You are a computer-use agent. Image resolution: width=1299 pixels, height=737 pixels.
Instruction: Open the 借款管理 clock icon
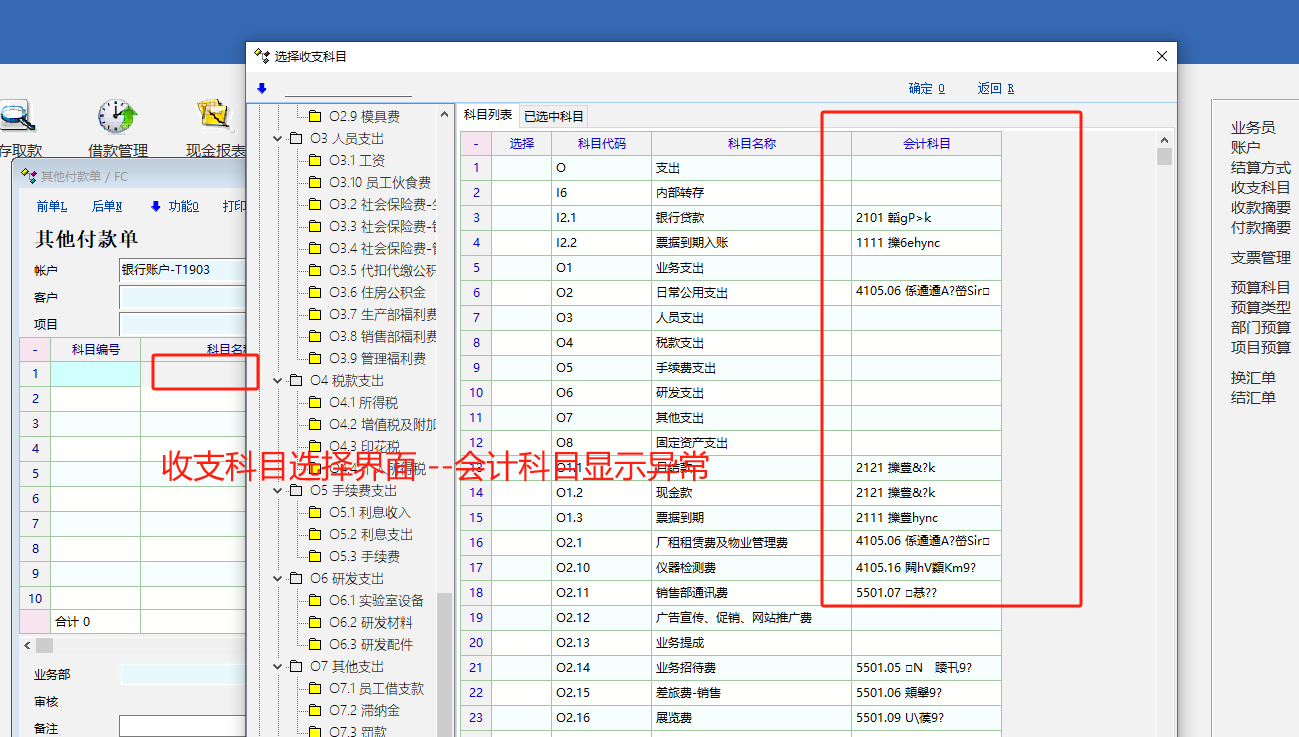[x=117, y=117]
